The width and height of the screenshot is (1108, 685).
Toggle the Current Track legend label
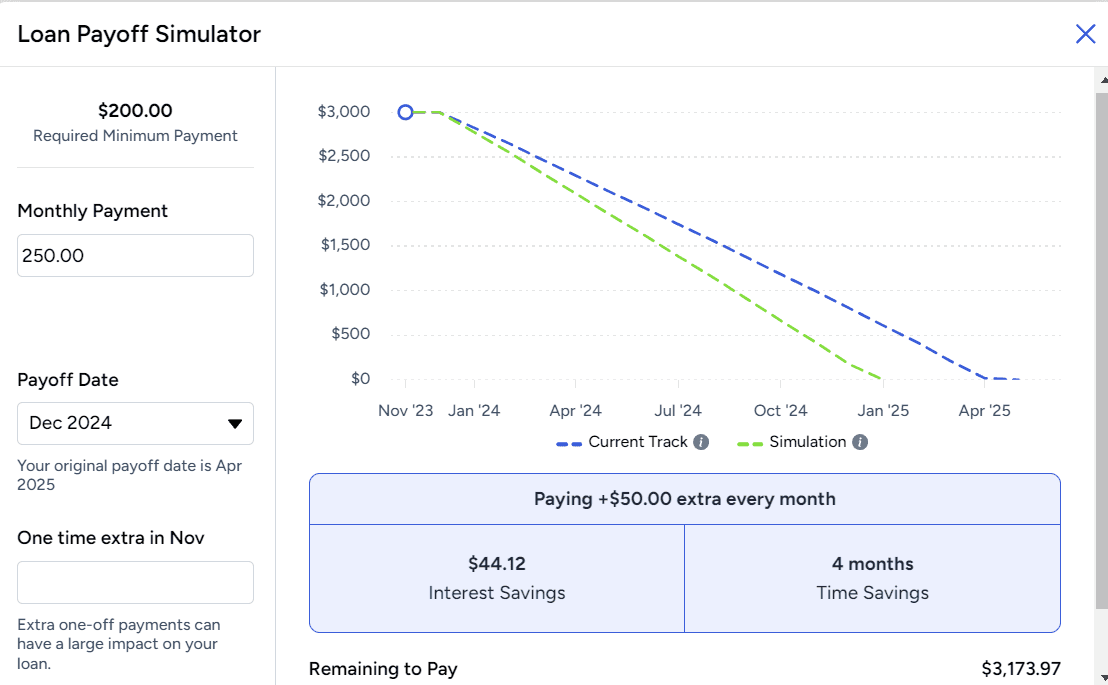point(638,442)
